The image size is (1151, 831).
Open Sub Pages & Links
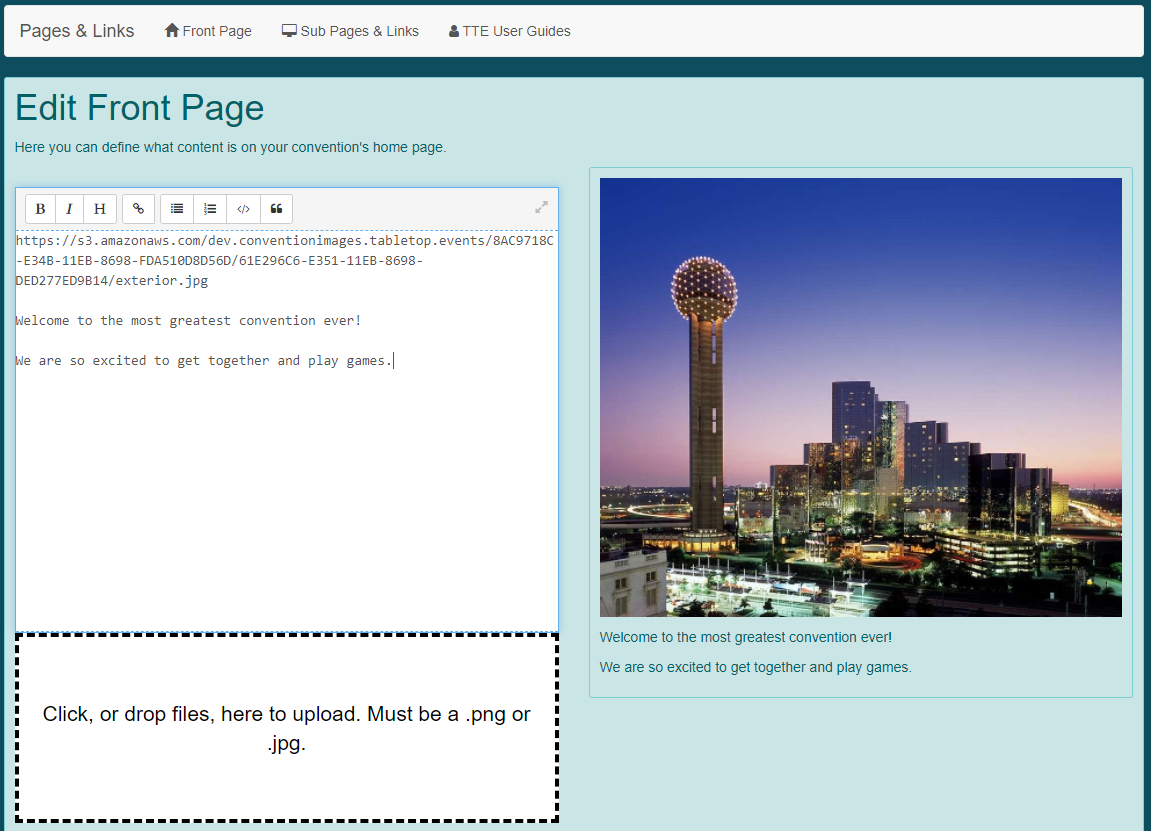point(350,31)
